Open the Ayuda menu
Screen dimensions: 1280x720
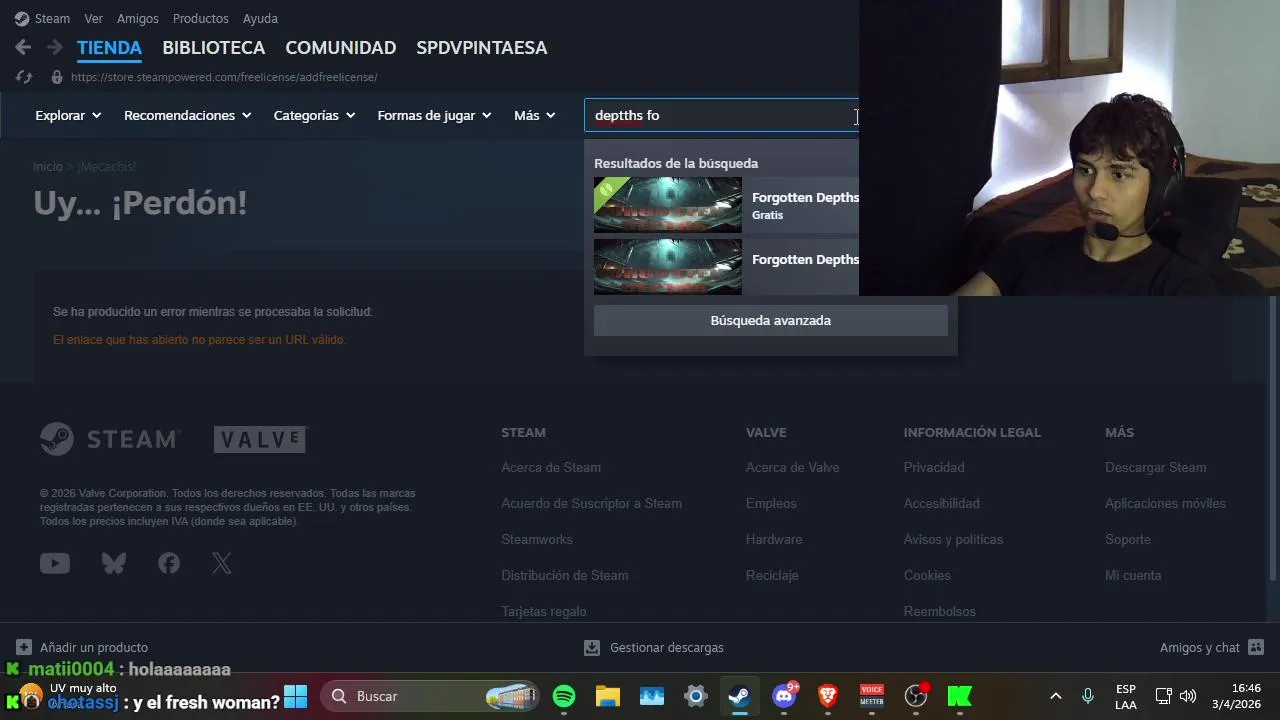pos(260,18)
